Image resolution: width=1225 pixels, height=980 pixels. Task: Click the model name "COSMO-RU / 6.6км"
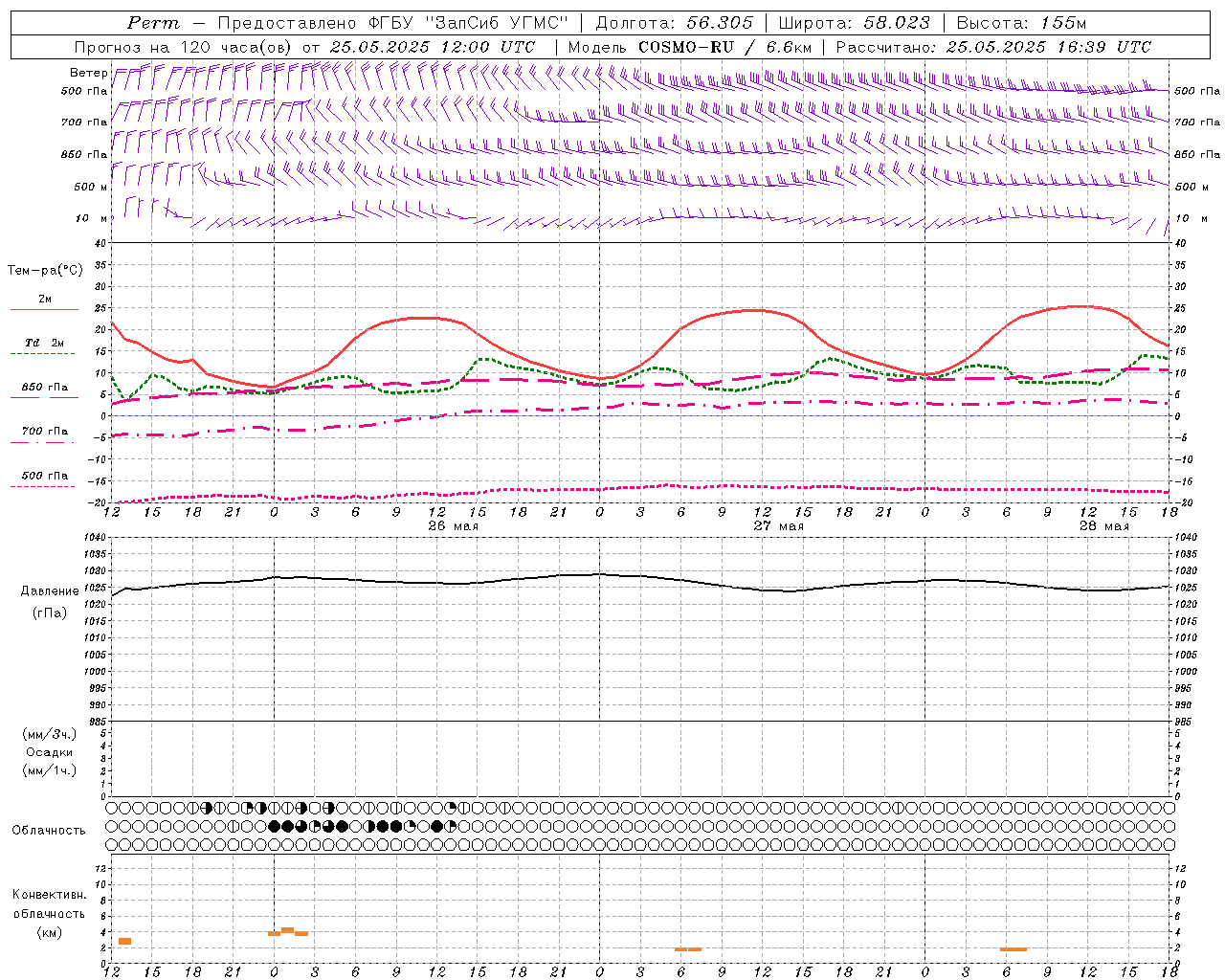(724, 47)
